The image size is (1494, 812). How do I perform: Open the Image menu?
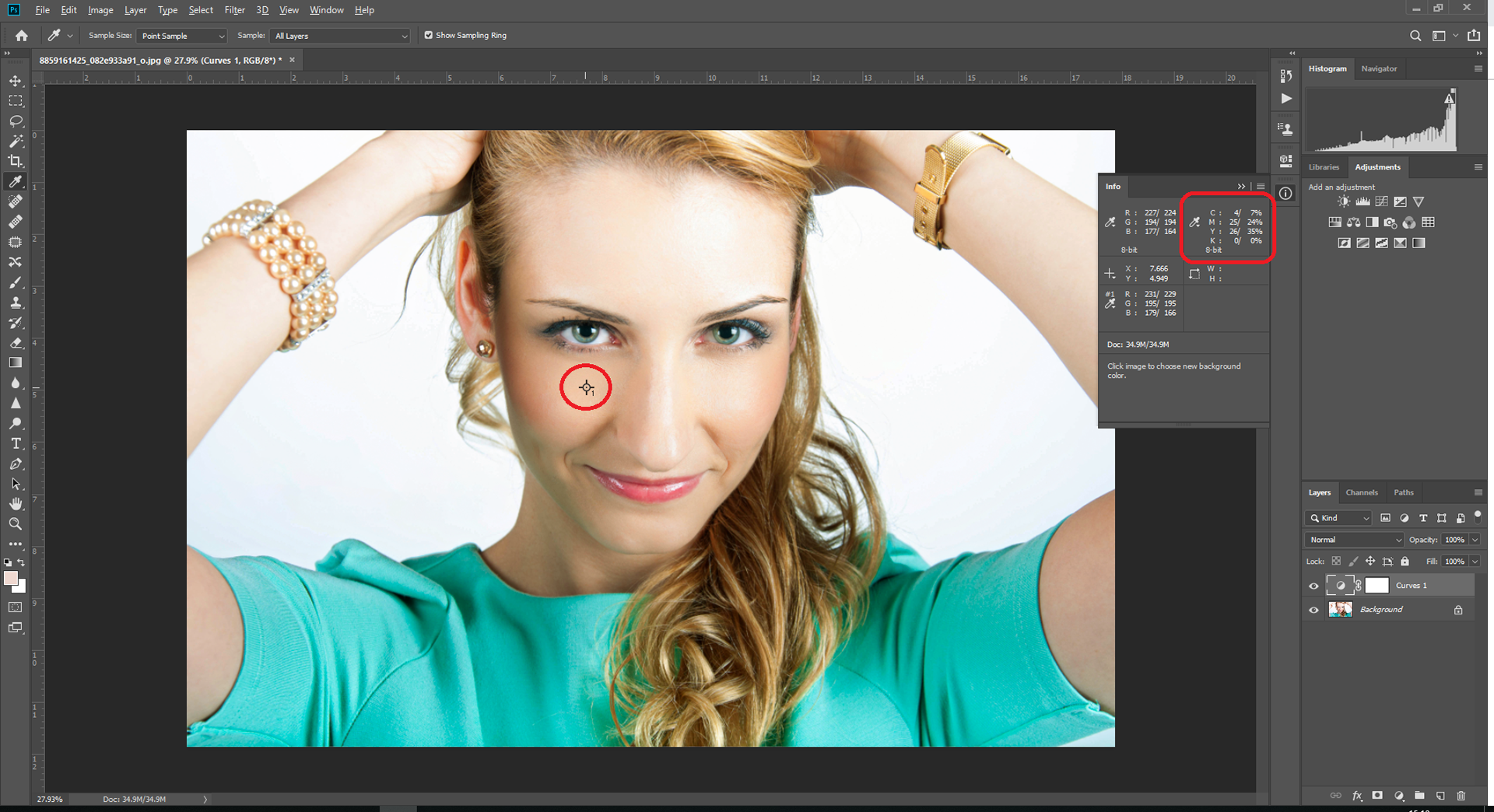point(100,10)
